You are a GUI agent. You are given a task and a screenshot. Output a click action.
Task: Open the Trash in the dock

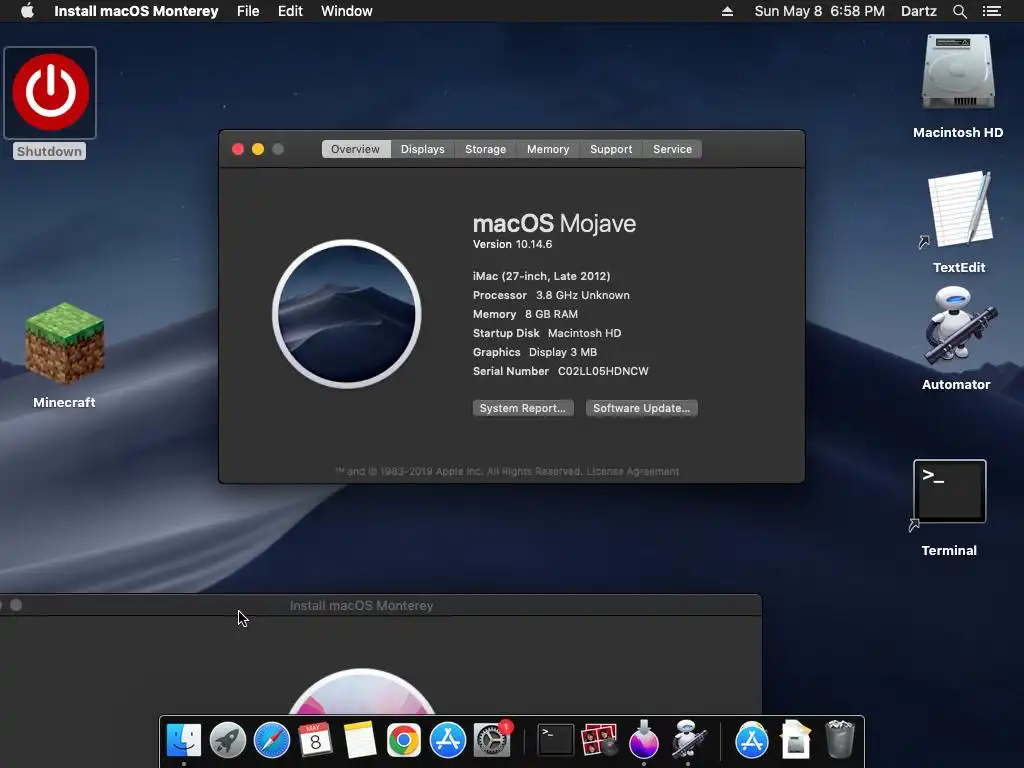pos(840,741)
